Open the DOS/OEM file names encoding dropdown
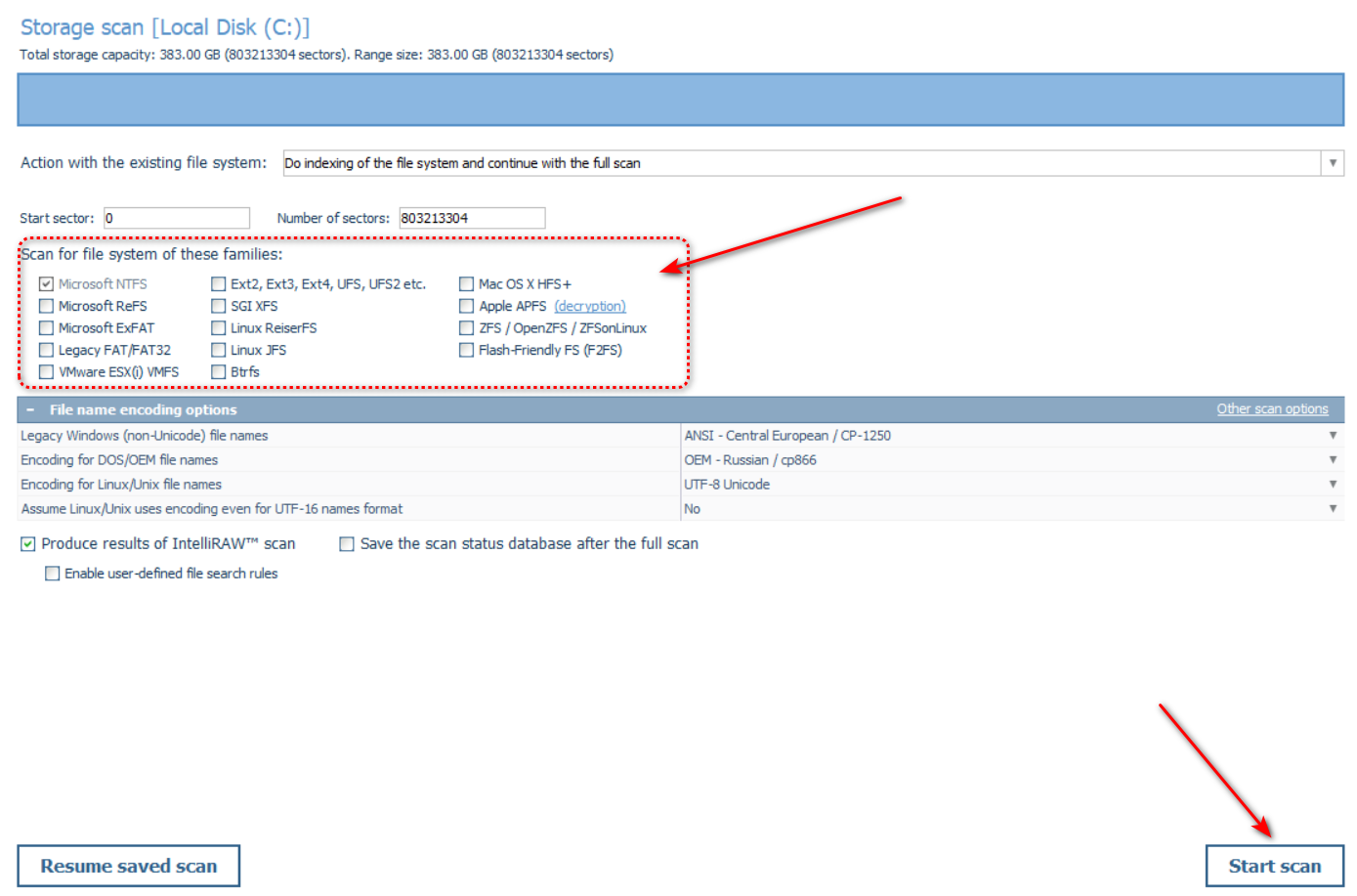 (x=1332, y=460)
